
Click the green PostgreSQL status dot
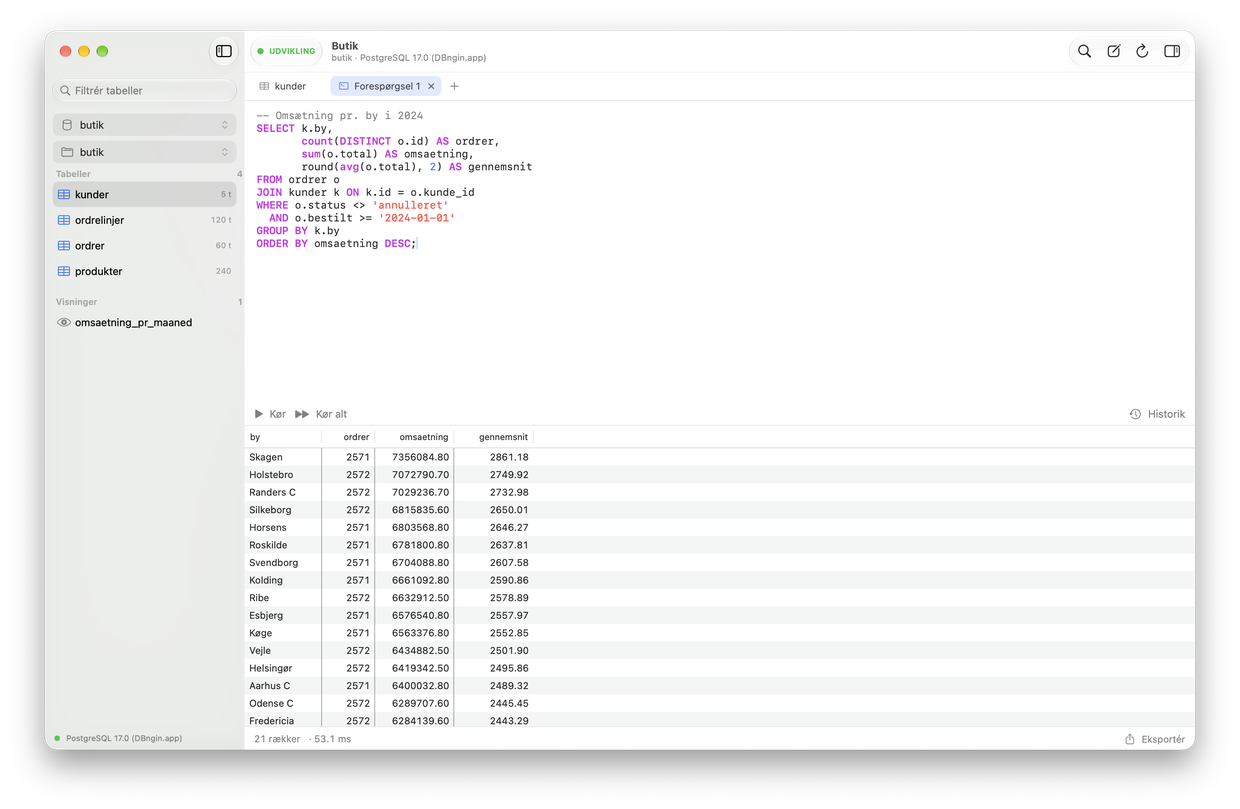click(57, 738)
